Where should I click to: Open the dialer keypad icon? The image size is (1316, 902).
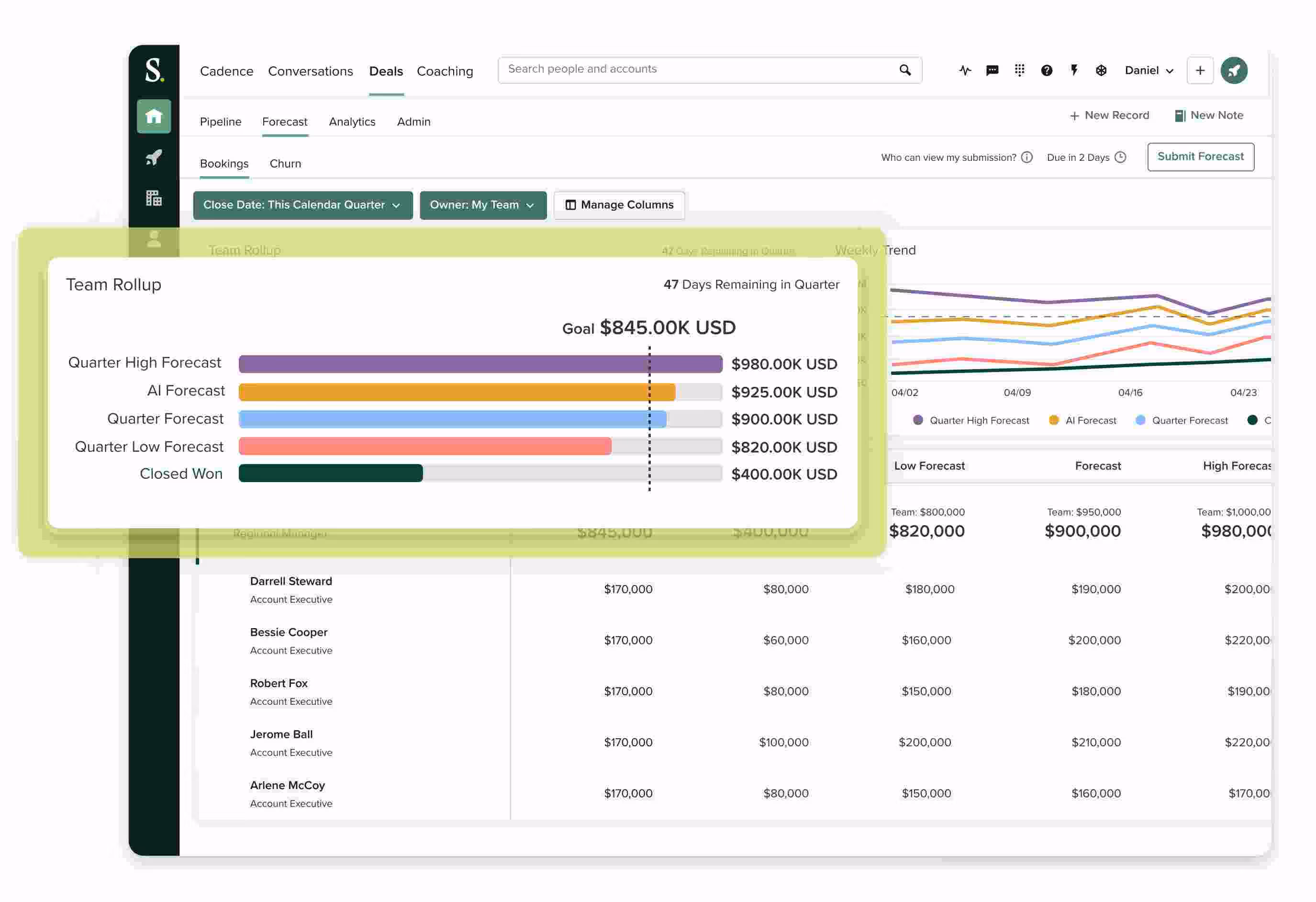(1019, 70)
